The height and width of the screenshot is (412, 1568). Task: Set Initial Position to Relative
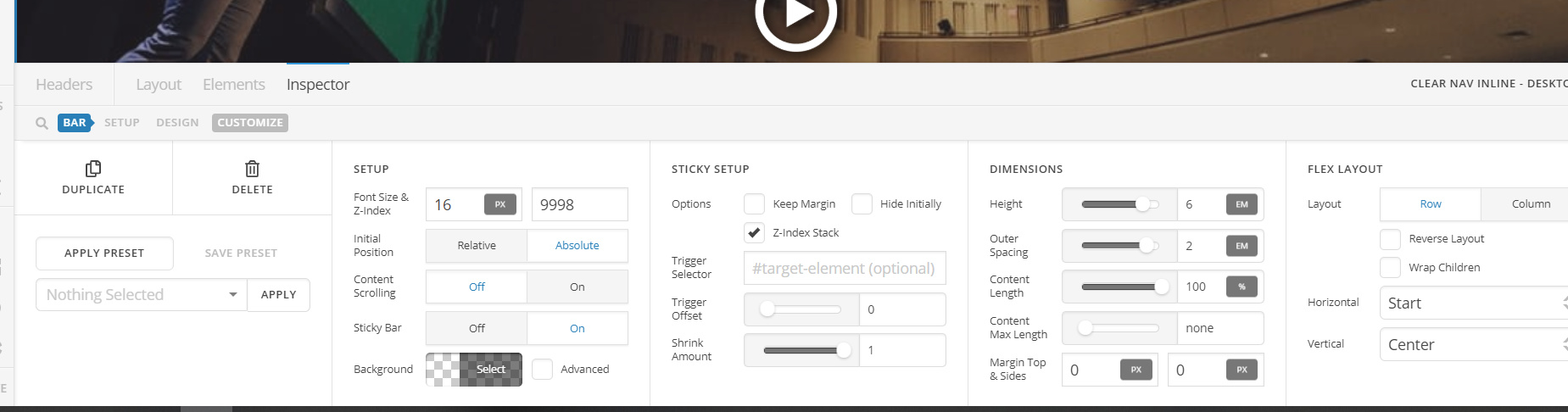point(477,245)
